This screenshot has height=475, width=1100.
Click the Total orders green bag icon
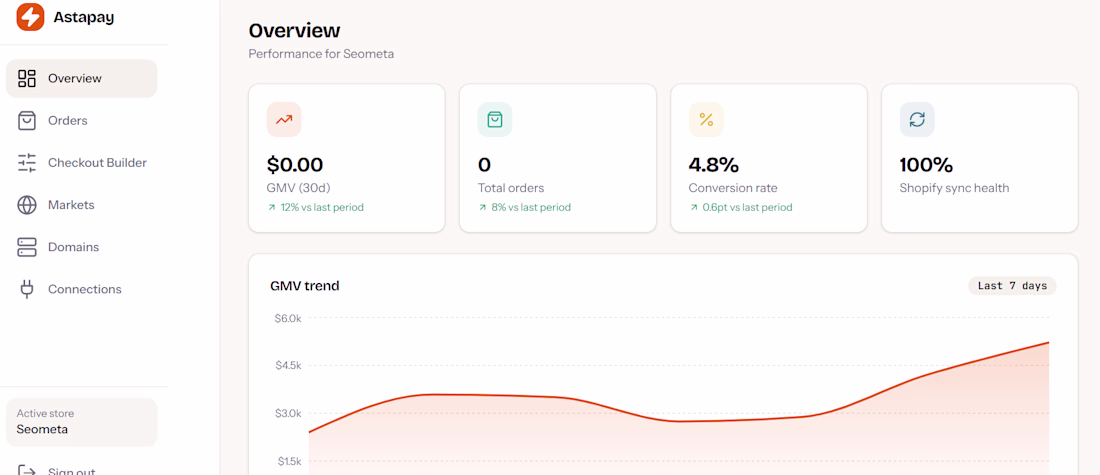pyautogui.click(x=495, y=119)
